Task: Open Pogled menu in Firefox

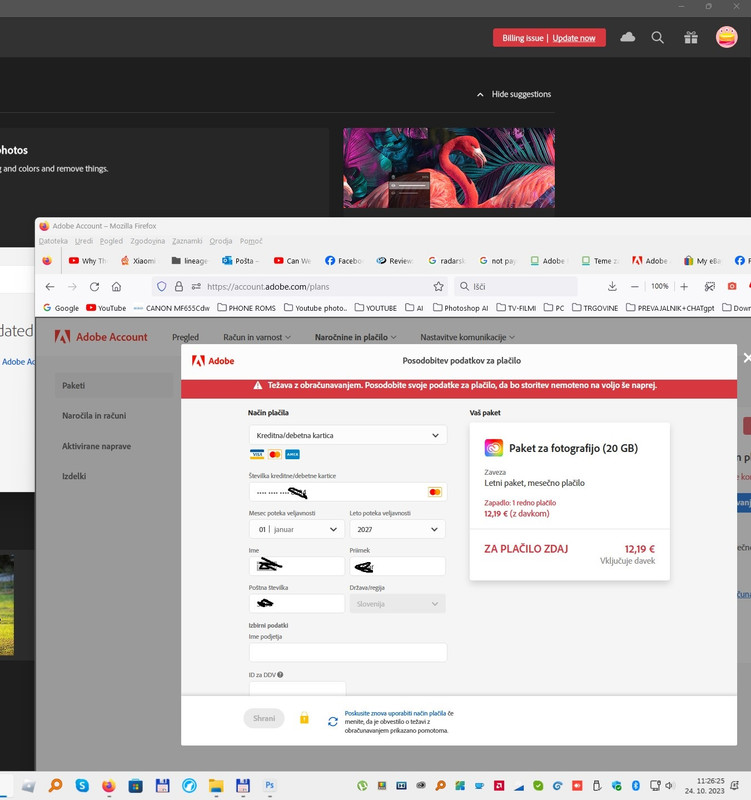Action: click(111, 241)
